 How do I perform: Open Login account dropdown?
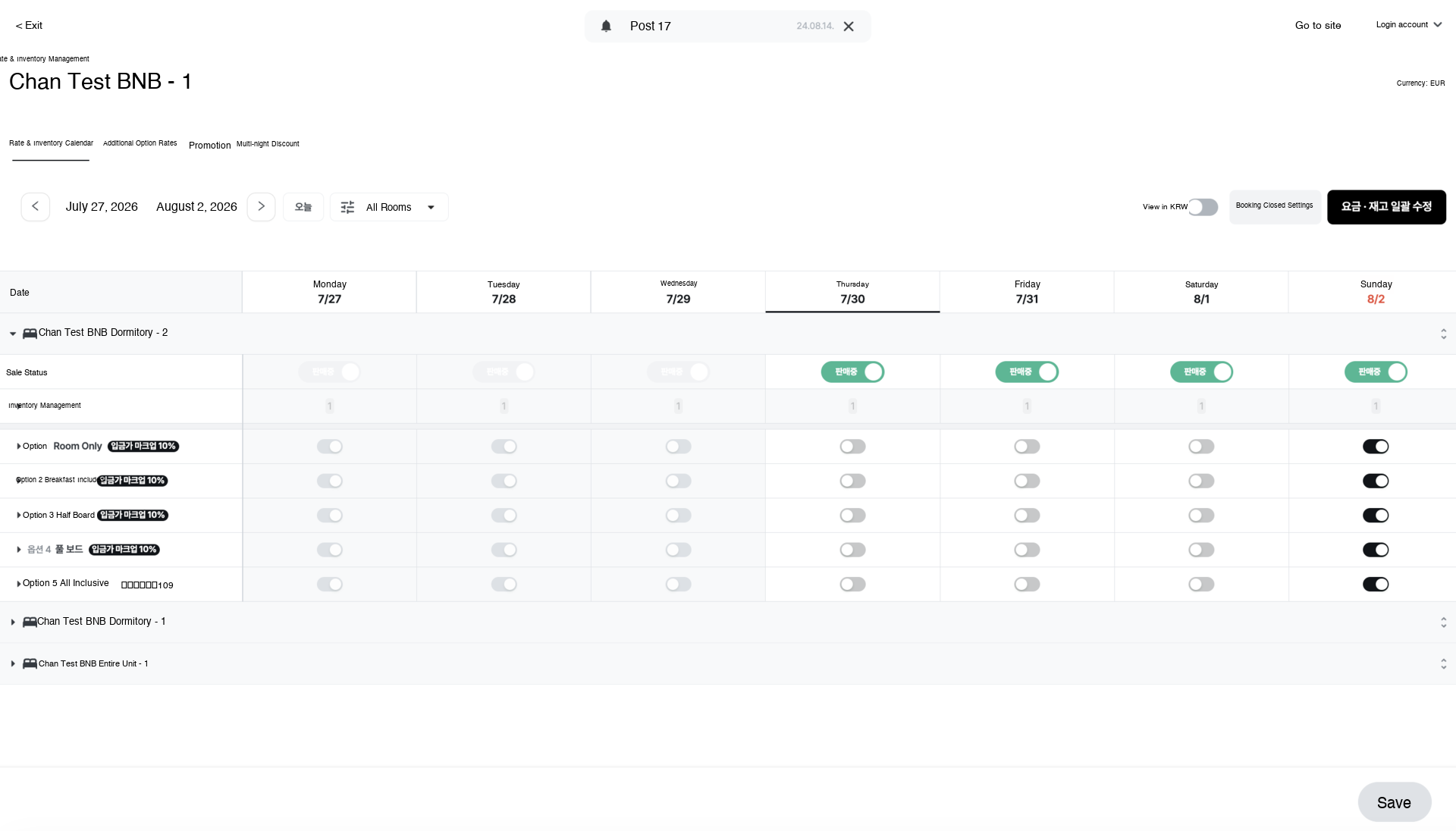tap(1409, 25)
